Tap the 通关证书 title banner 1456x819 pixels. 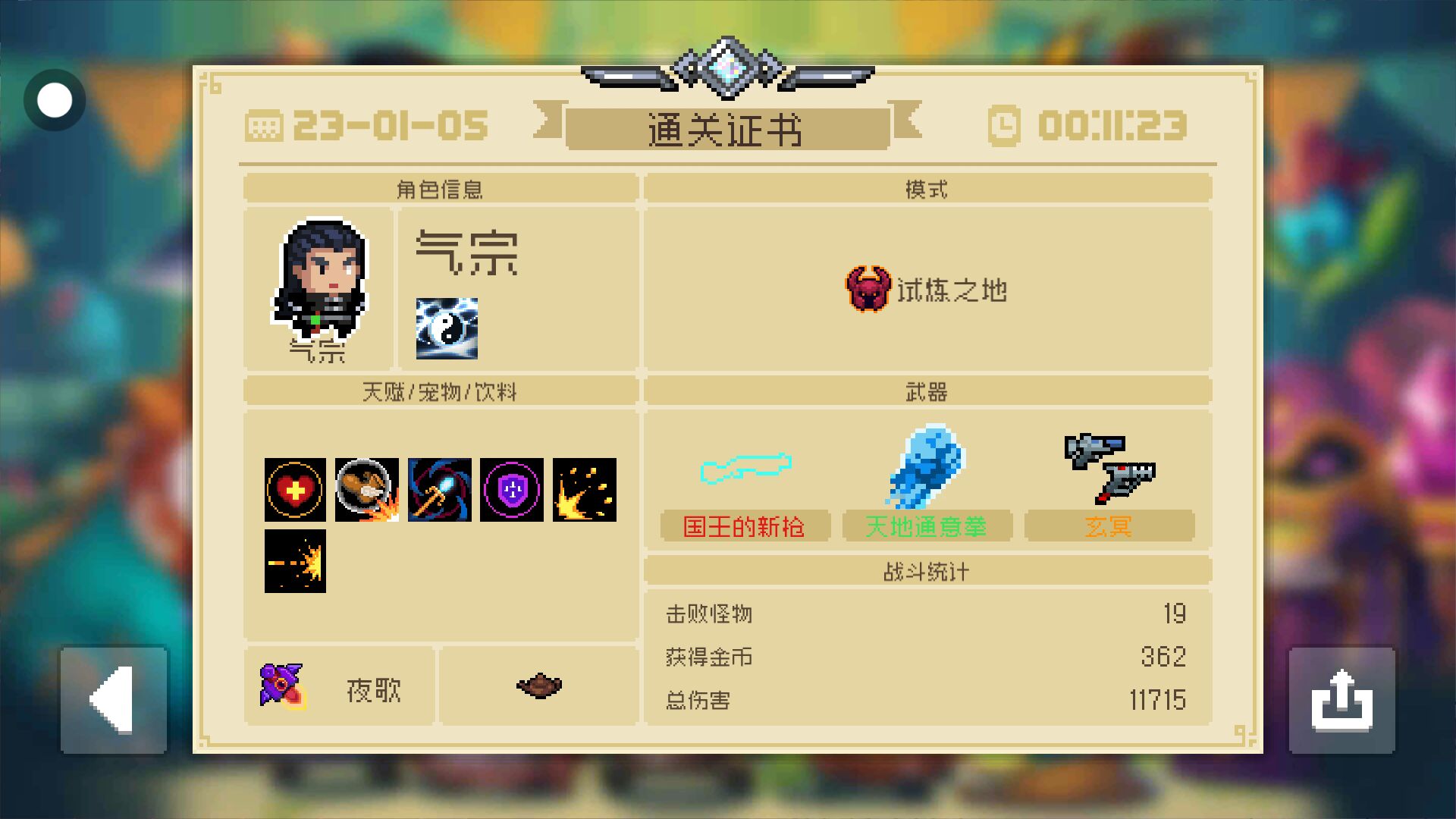point(726,130)
